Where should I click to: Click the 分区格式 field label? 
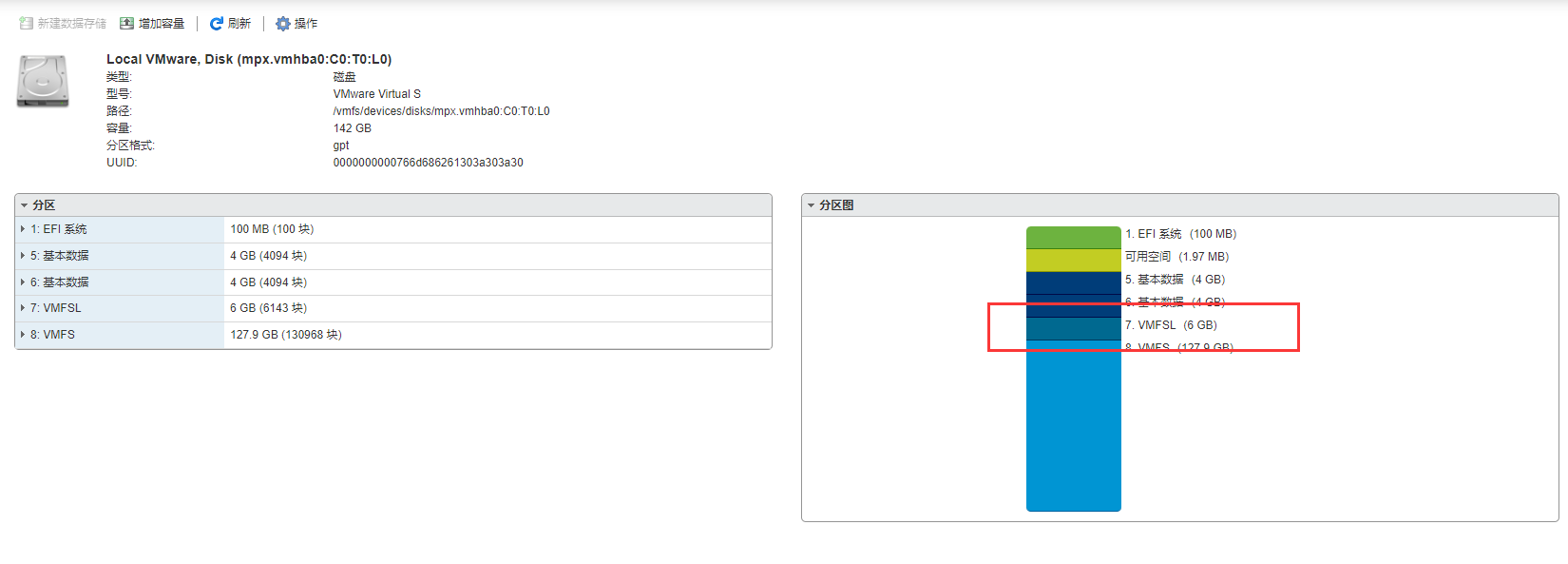tap(130, 146)
